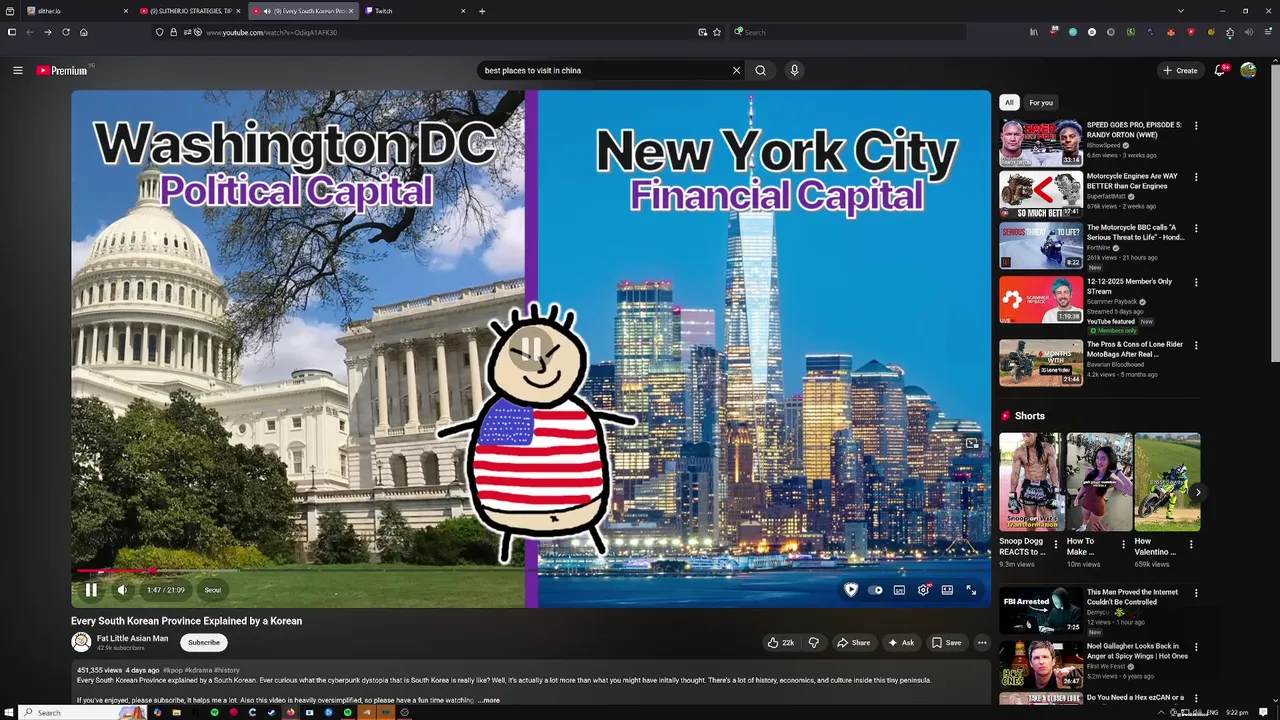Open options for This Man Proved the Internet video
Viewport: 1280px width, 720px height.
coord(1196,593)
